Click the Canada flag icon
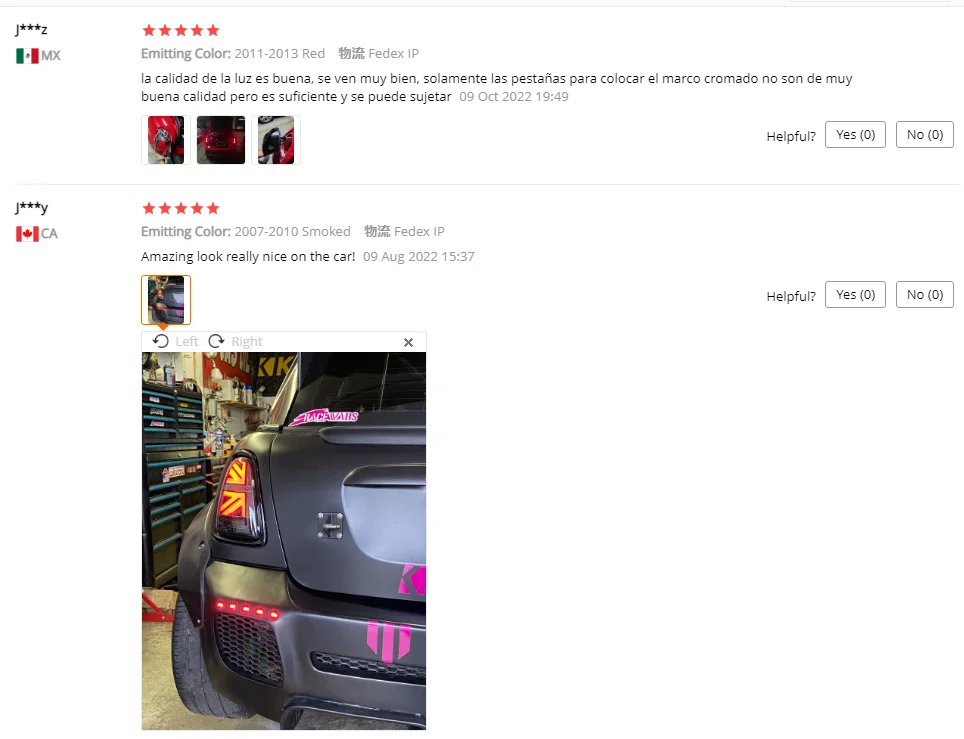Screen dimensions: 964x739 tap(27, 234)
